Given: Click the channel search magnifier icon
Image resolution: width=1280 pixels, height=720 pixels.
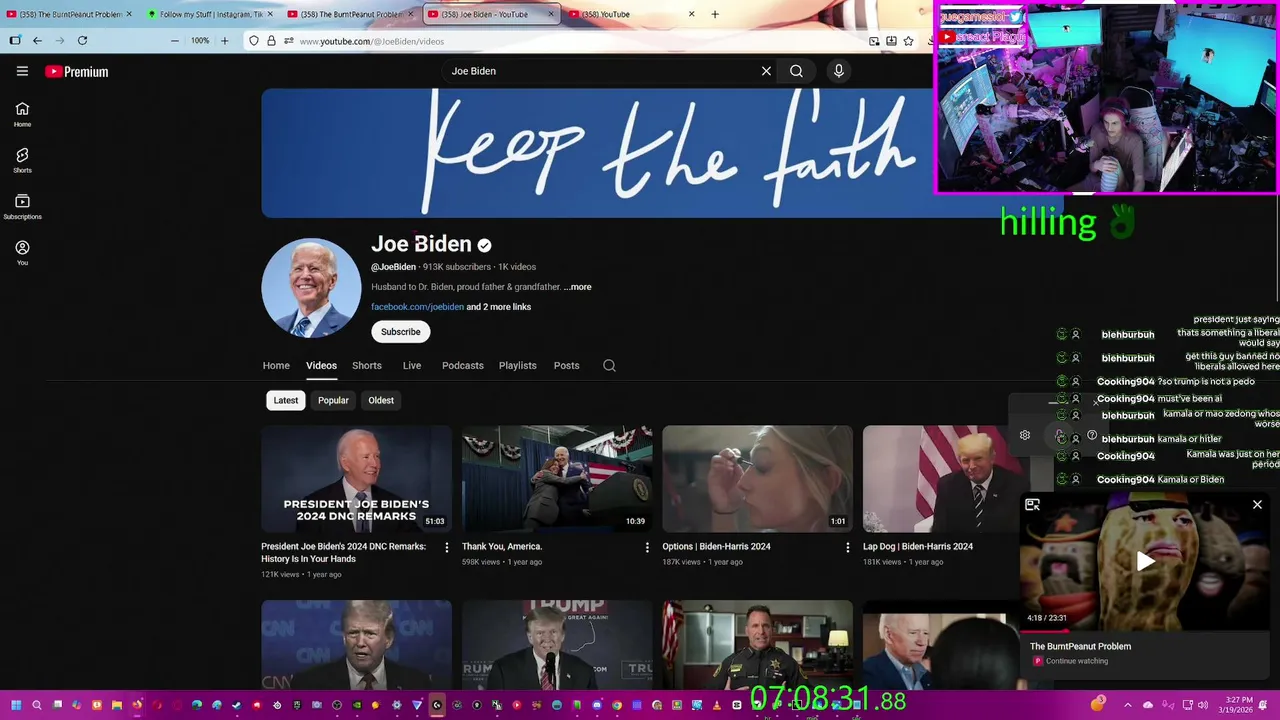Looking at the screenshot, I should pyautogui.click(x=609, y=366).
